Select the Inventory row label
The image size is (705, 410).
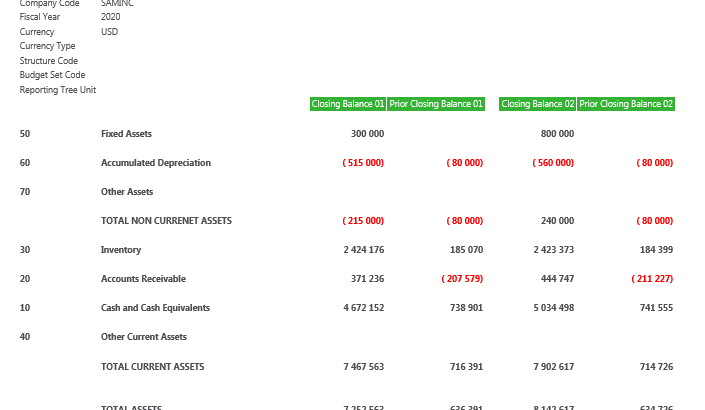click(x=121, y=250)
